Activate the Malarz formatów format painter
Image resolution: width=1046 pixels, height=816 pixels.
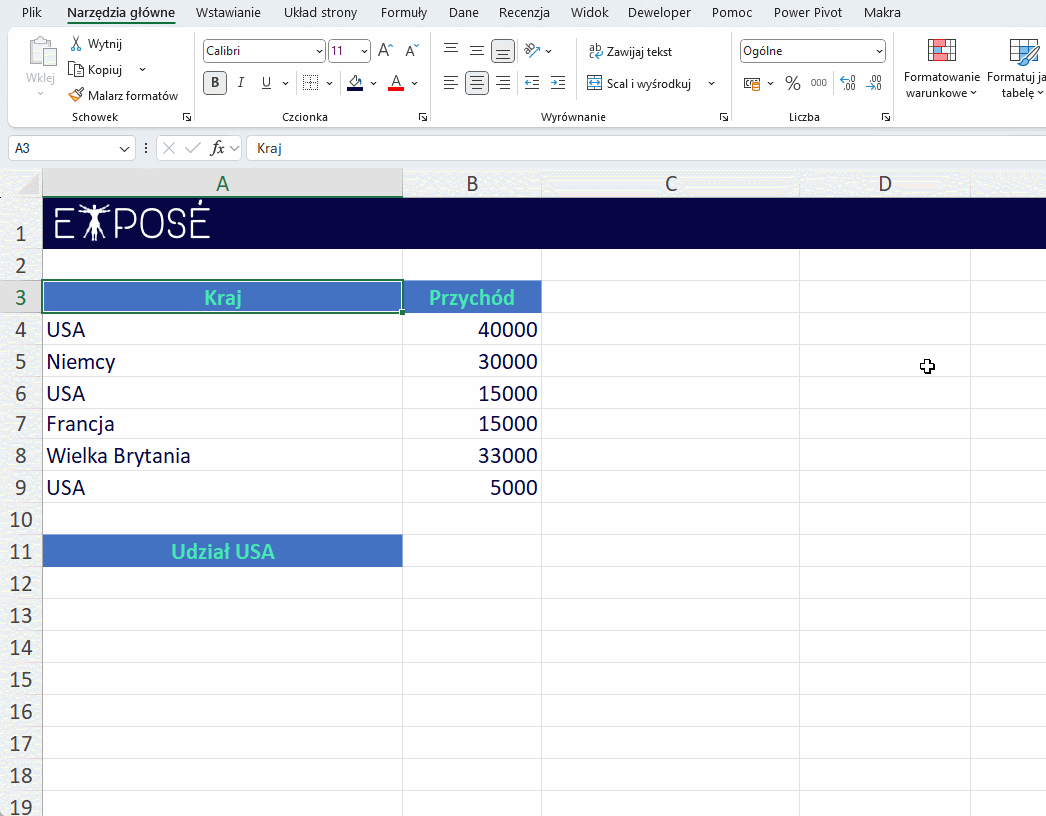[123, 95]
